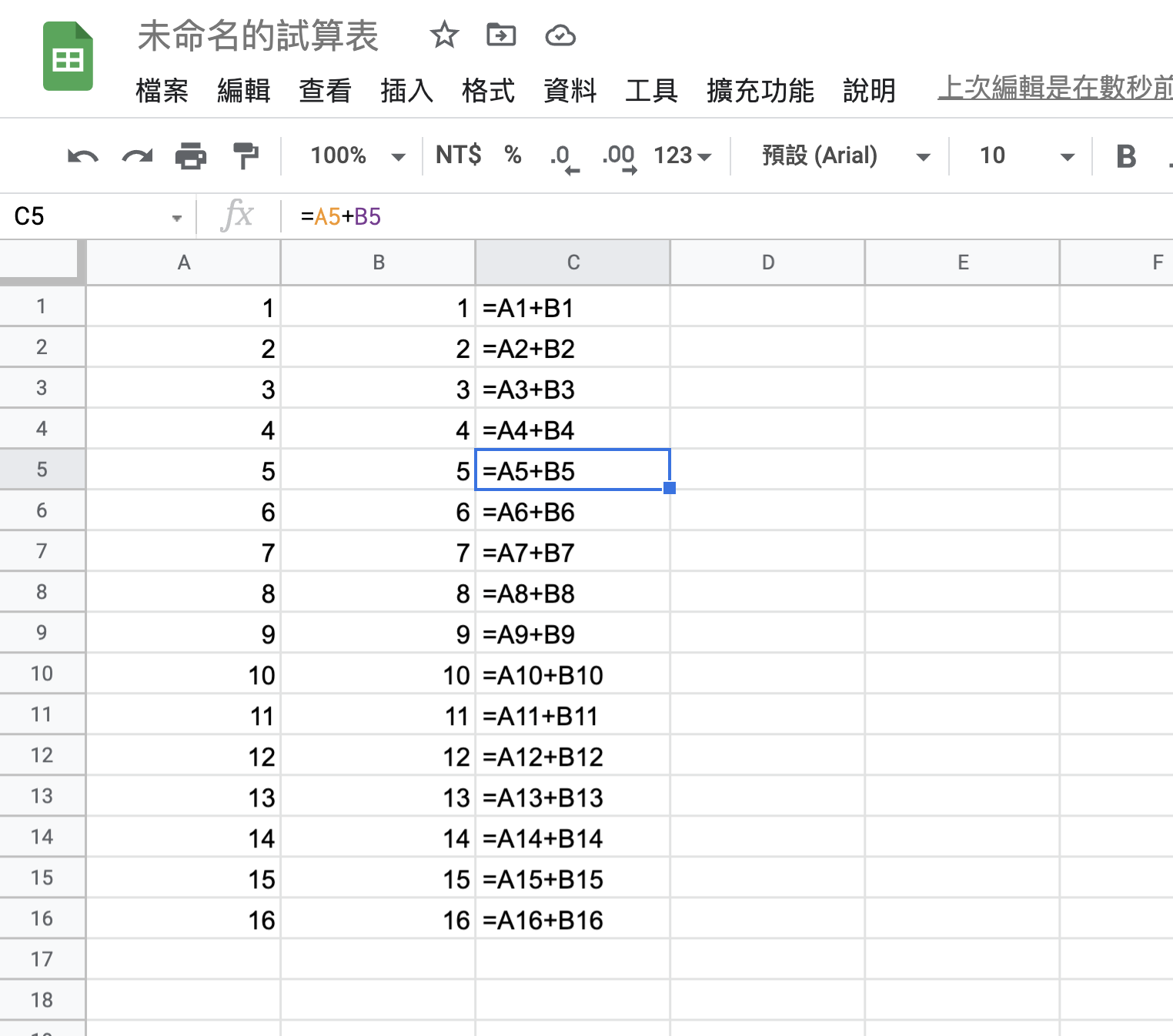Toggle bold formatting with the B button
This screenshot has width=1173, height=1036.
[x=1125, y=156]
